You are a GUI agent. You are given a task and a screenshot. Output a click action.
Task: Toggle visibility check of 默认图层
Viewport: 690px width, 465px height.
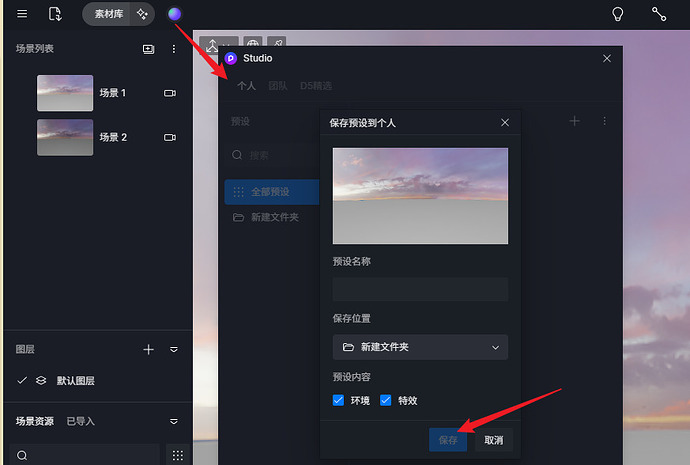[22, 381]
